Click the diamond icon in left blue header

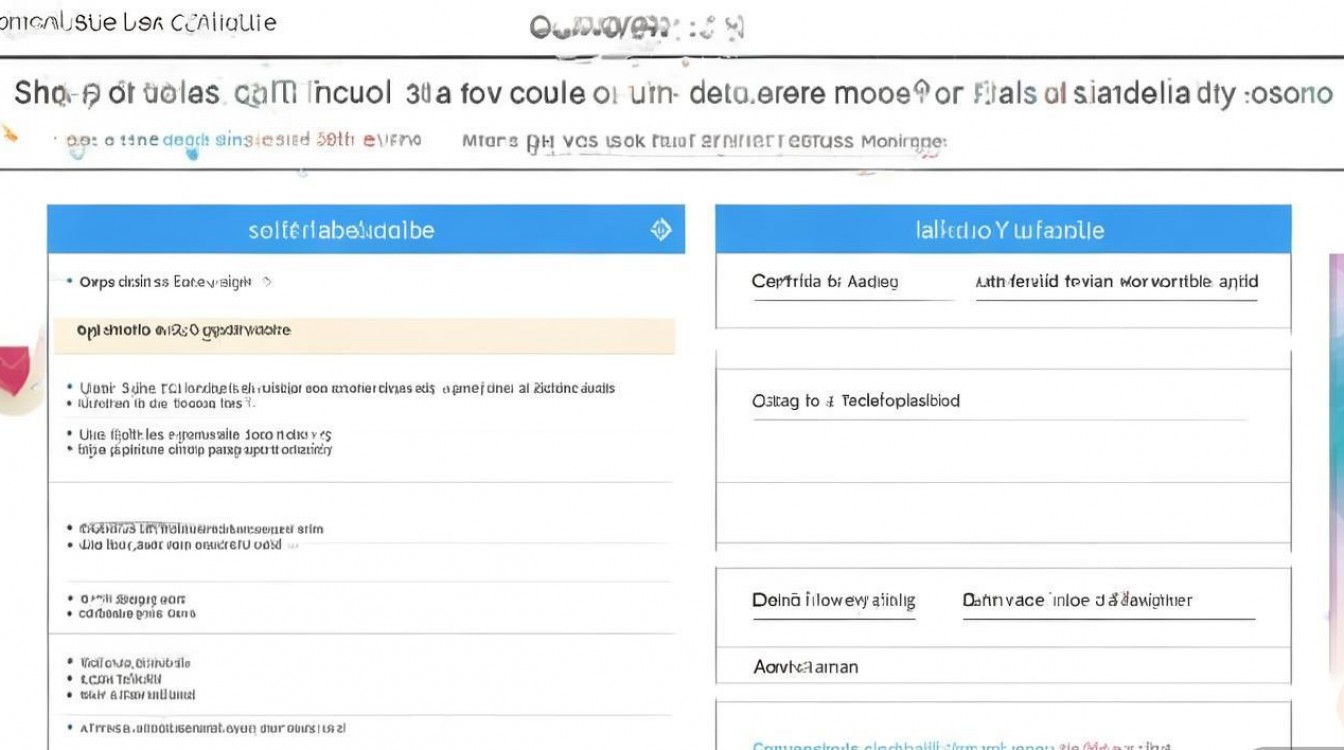(x=661, y=230)
